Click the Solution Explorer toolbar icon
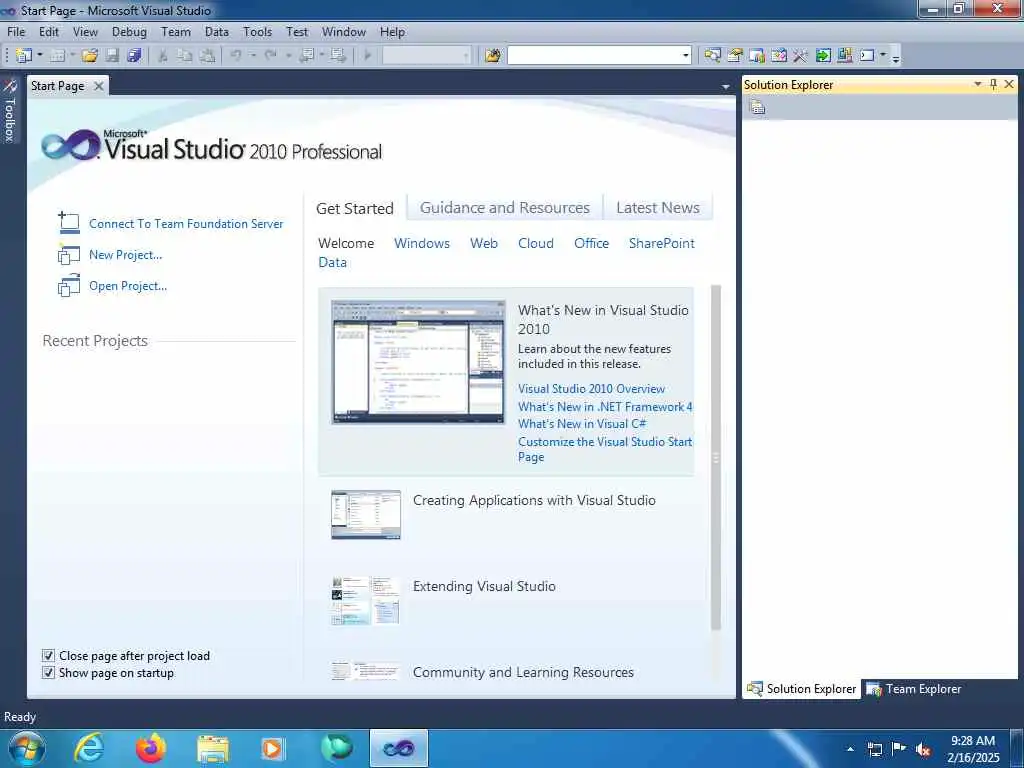The height and width of the screenshot is (768, 1024). 712,56
